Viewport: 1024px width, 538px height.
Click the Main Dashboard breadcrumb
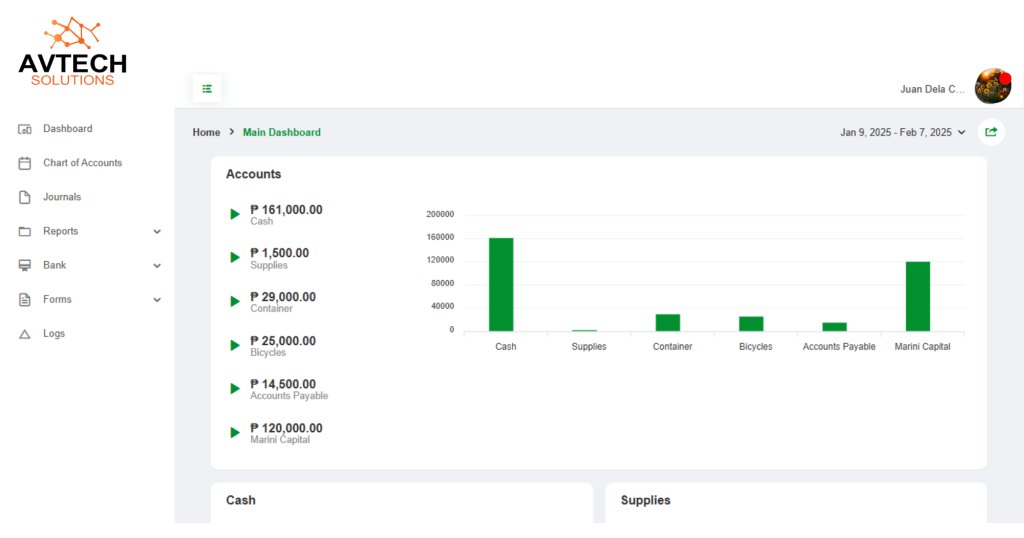coord(282,132)
